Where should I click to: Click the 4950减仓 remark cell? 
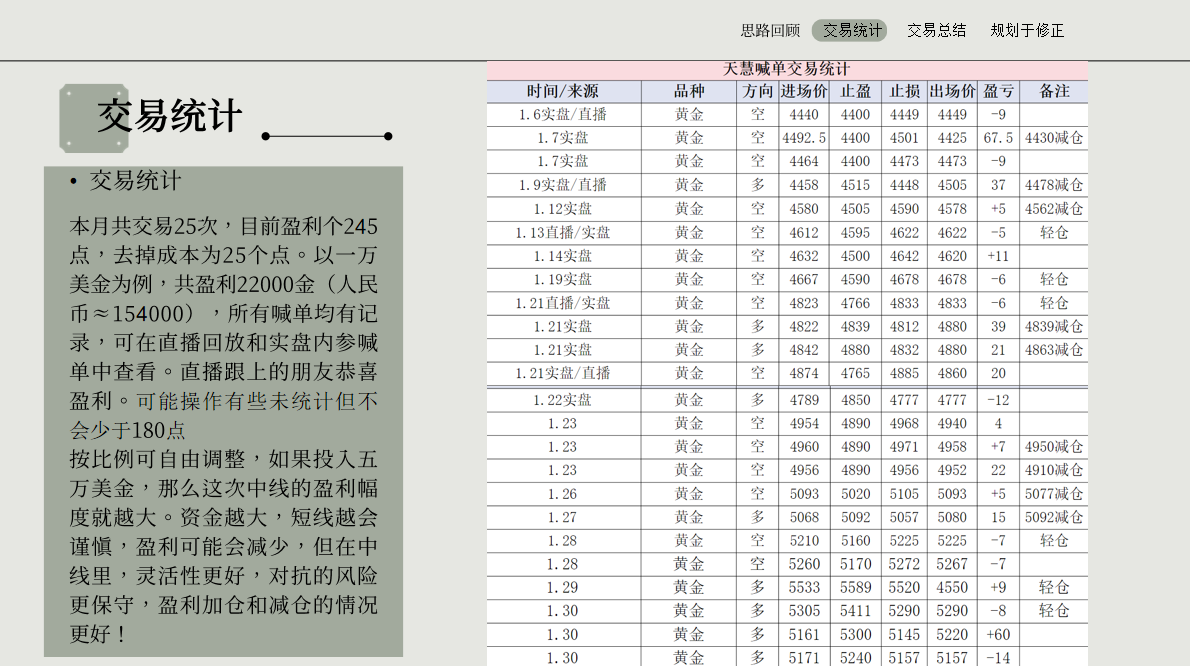click(x=1054, y=447)
